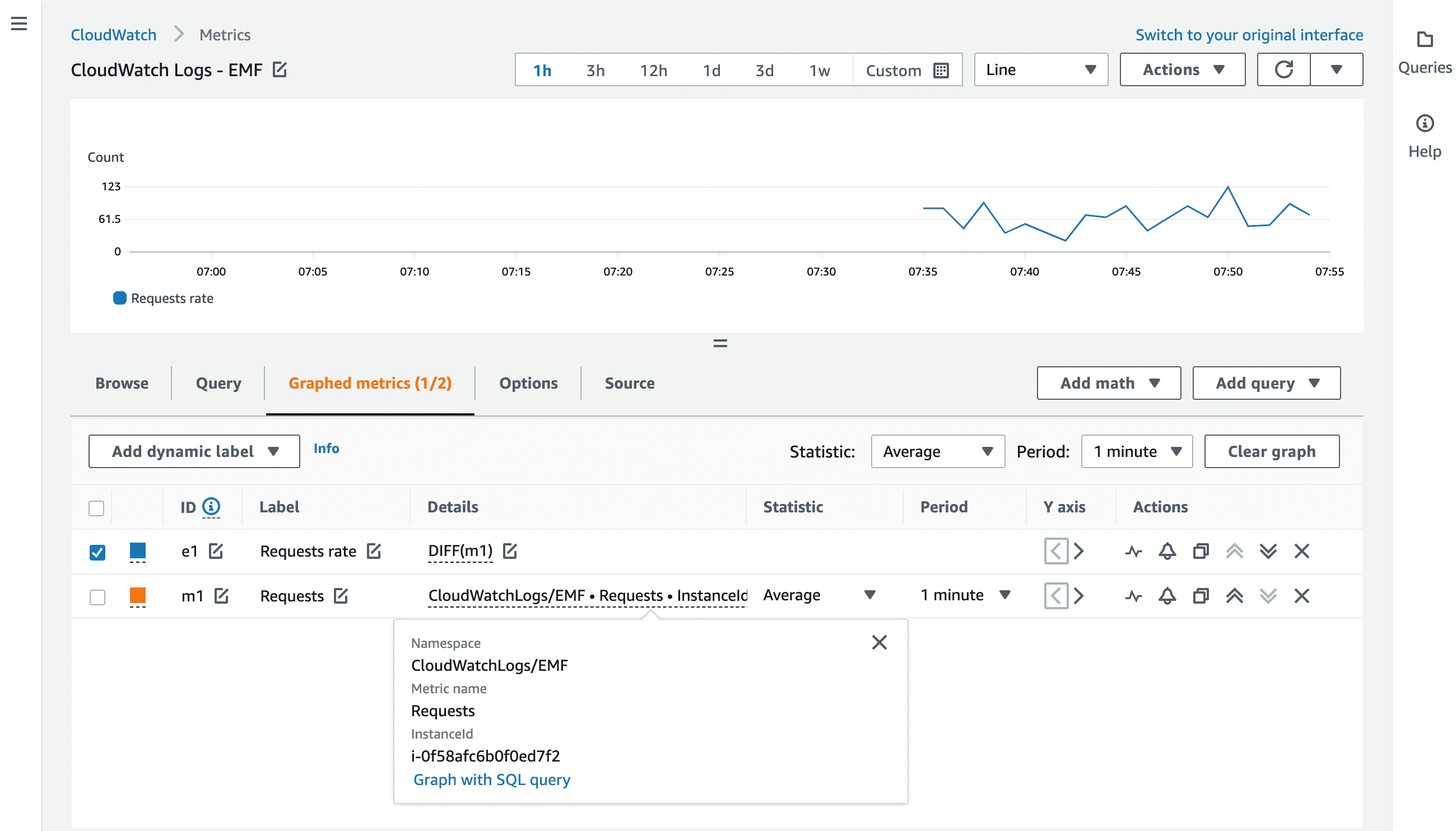Move e1 row down

1268,552
